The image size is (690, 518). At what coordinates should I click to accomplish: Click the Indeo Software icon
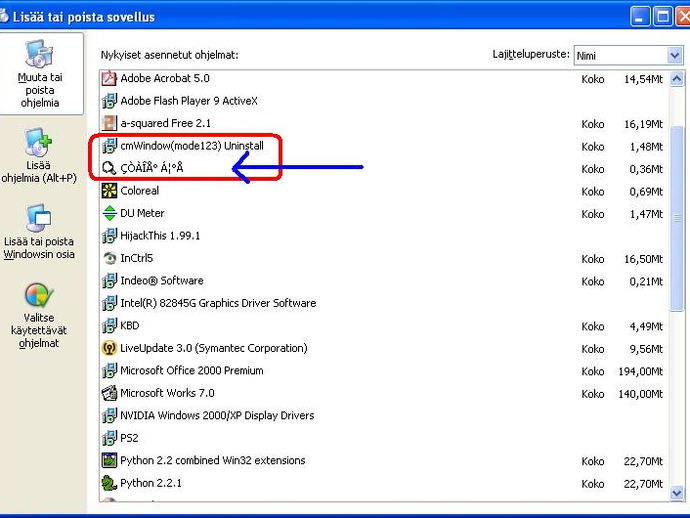click(109, 280)
